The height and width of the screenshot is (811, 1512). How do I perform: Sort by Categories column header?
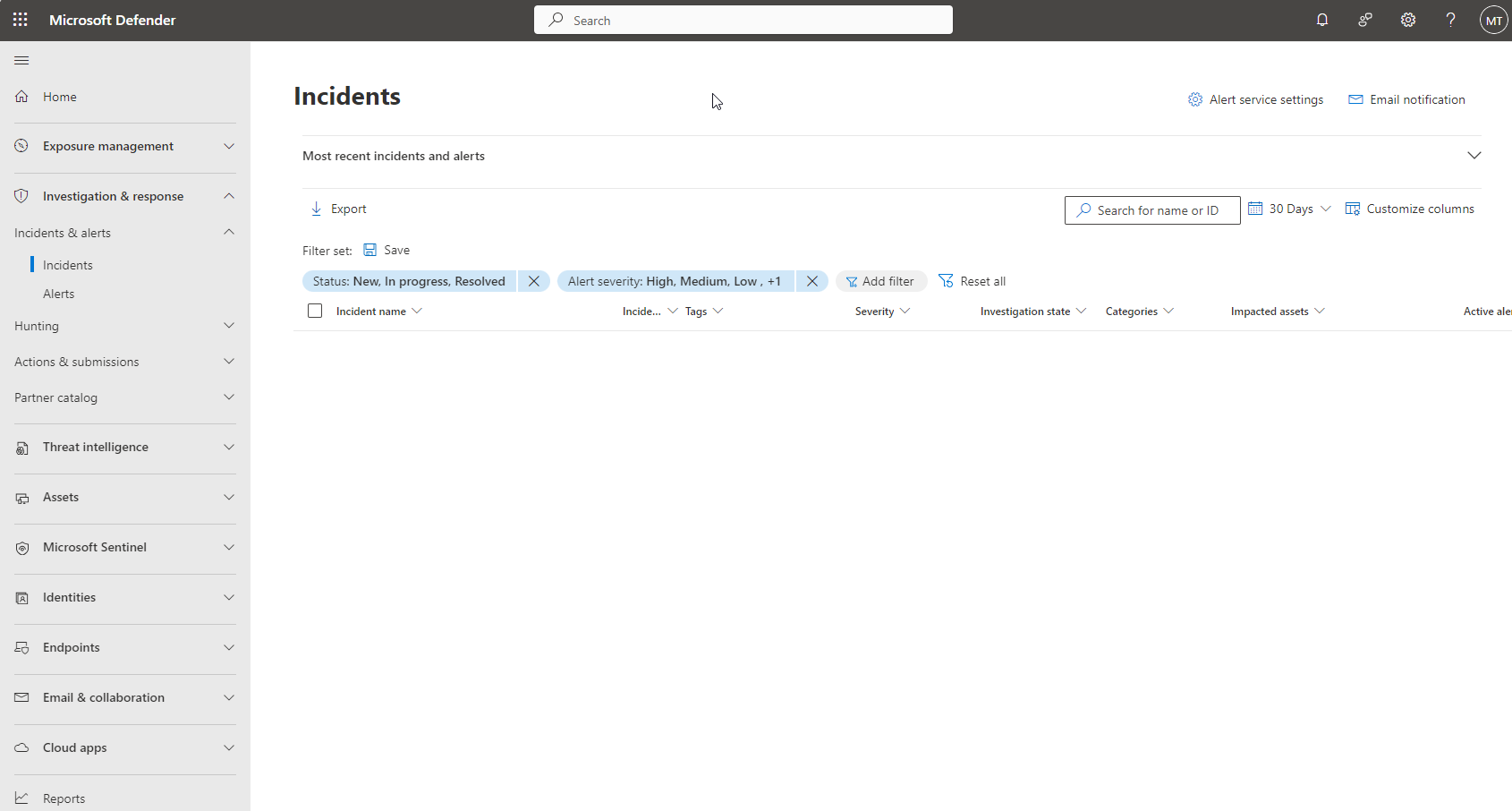[1140, 312]
